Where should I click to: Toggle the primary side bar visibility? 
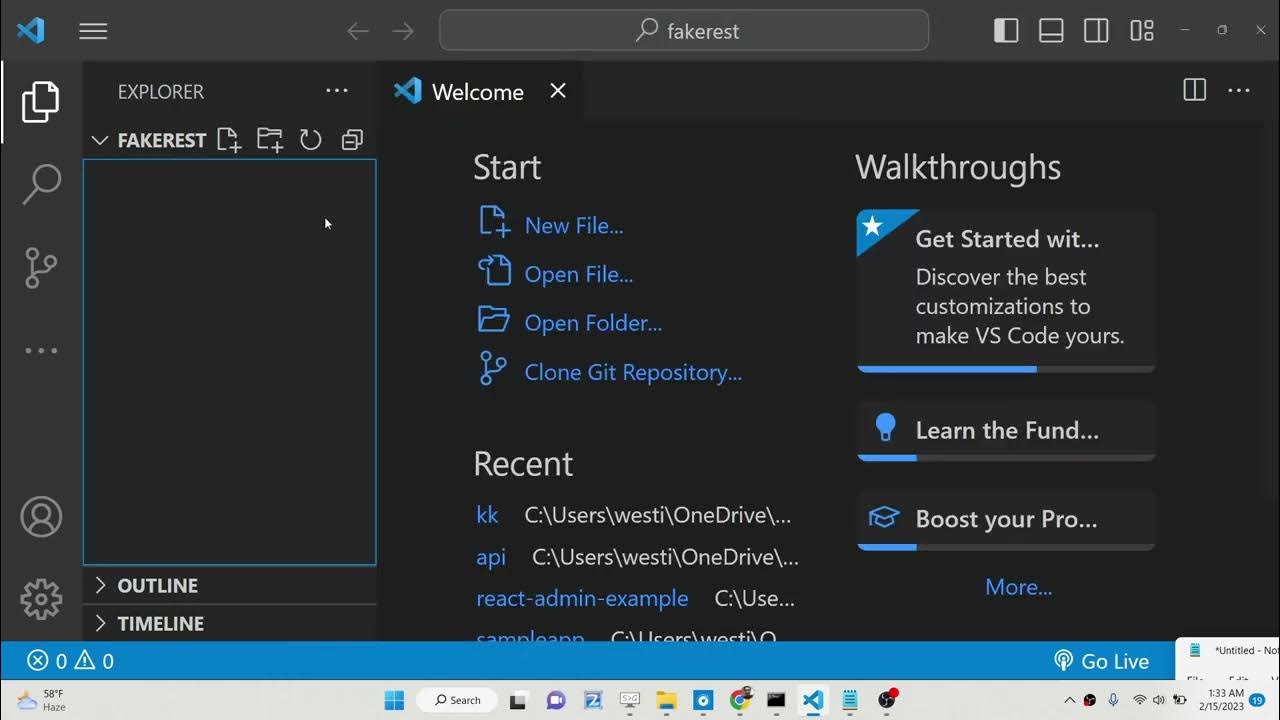[1006, 31]
